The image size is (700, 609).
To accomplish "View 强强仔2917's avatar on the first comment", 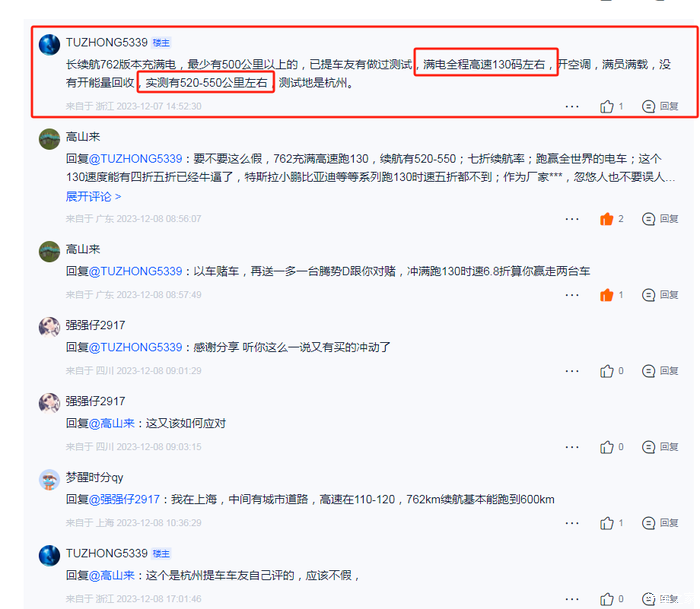I will click(50, 327).
